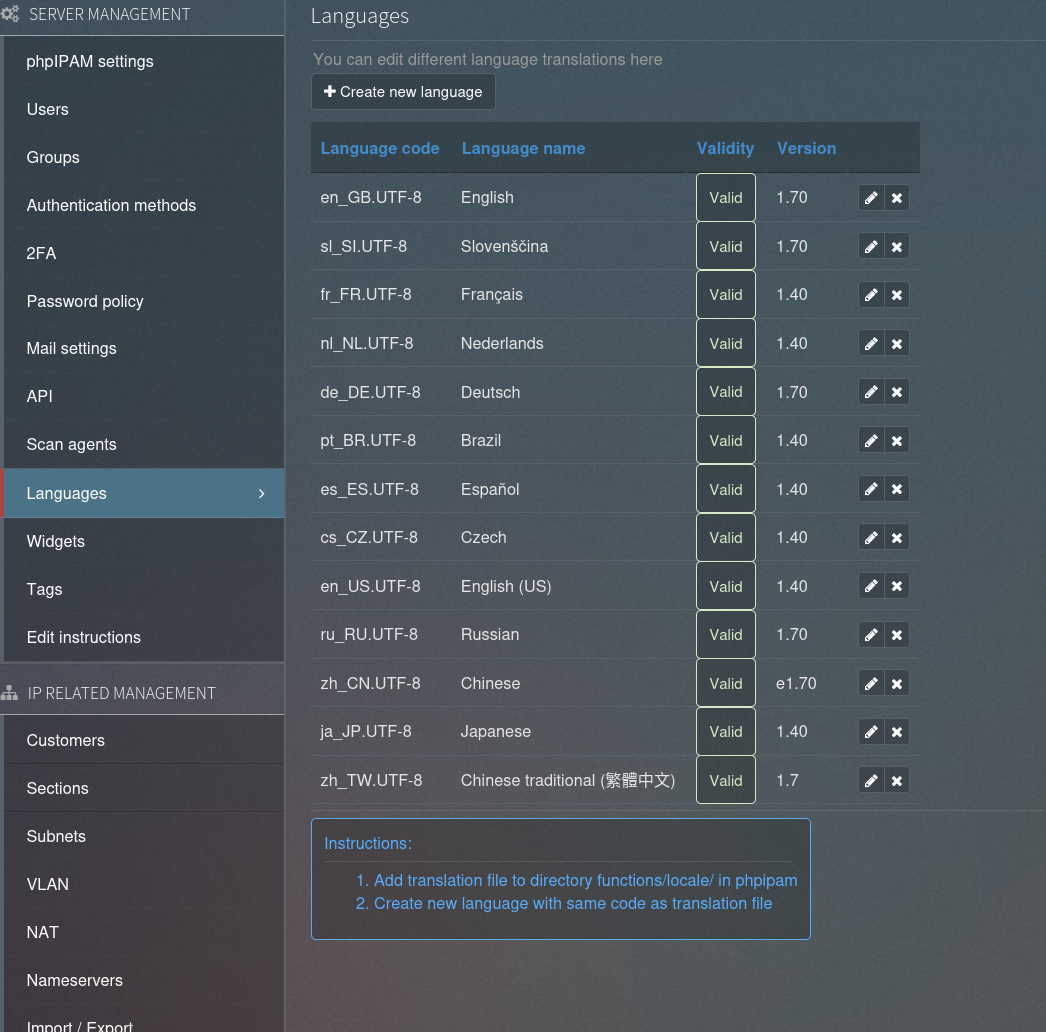The width and height of the screenshot is (1046, 1032).
Task: Expand the IP Related Management section header
Action: pyautogui.click(x=121, y=693)
